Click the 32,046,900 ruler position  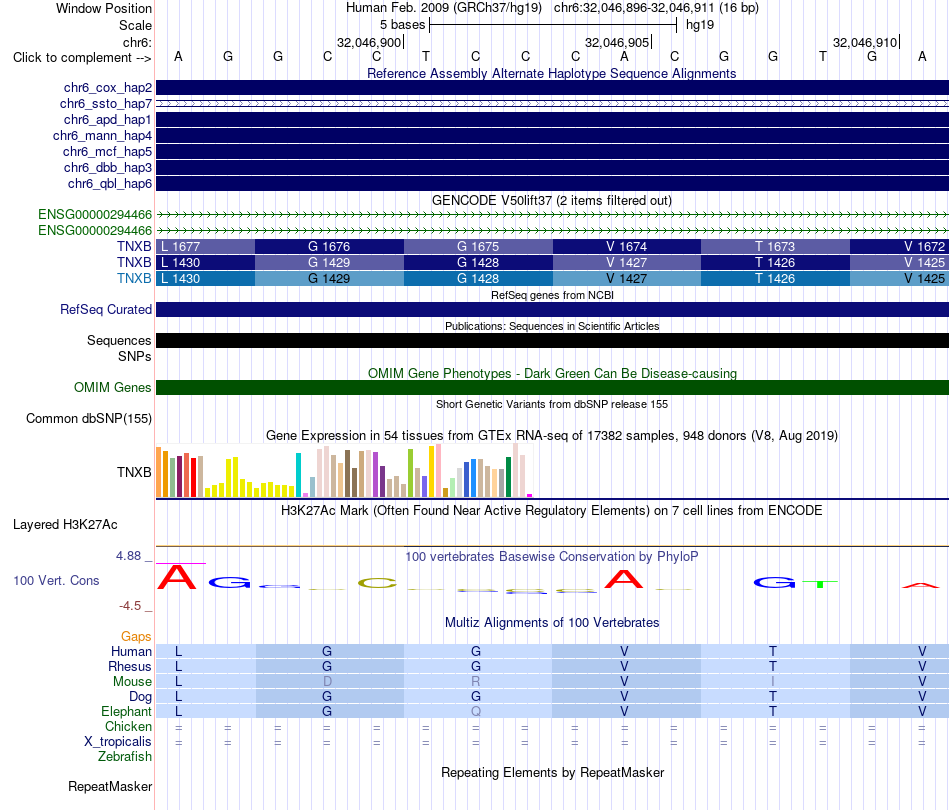[x=369, y=42]
